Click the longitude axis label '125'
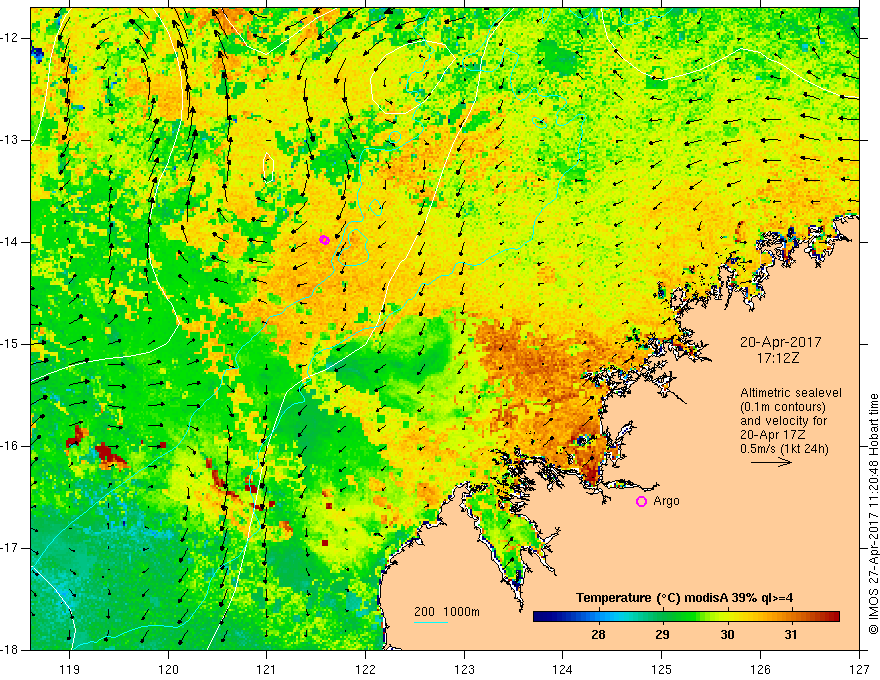Screen dimensions: 880x680 pos(662,669)
